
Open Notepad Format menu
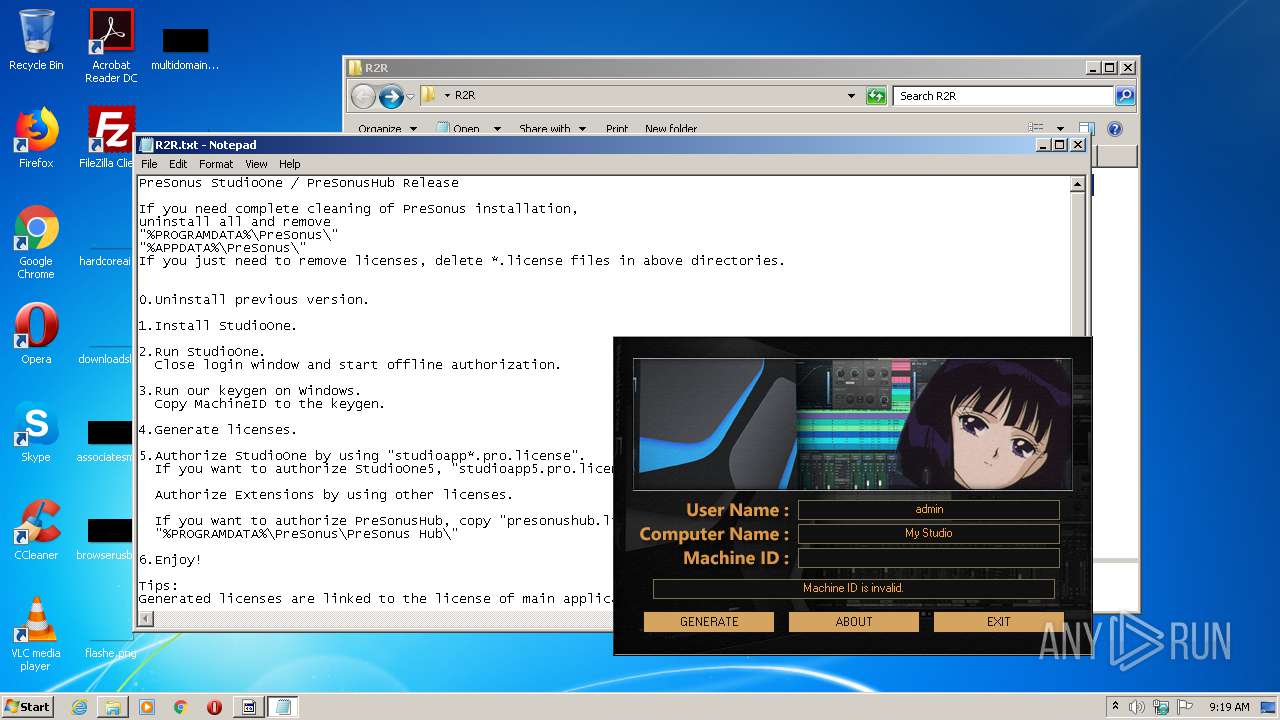click(x=216, y=164)
